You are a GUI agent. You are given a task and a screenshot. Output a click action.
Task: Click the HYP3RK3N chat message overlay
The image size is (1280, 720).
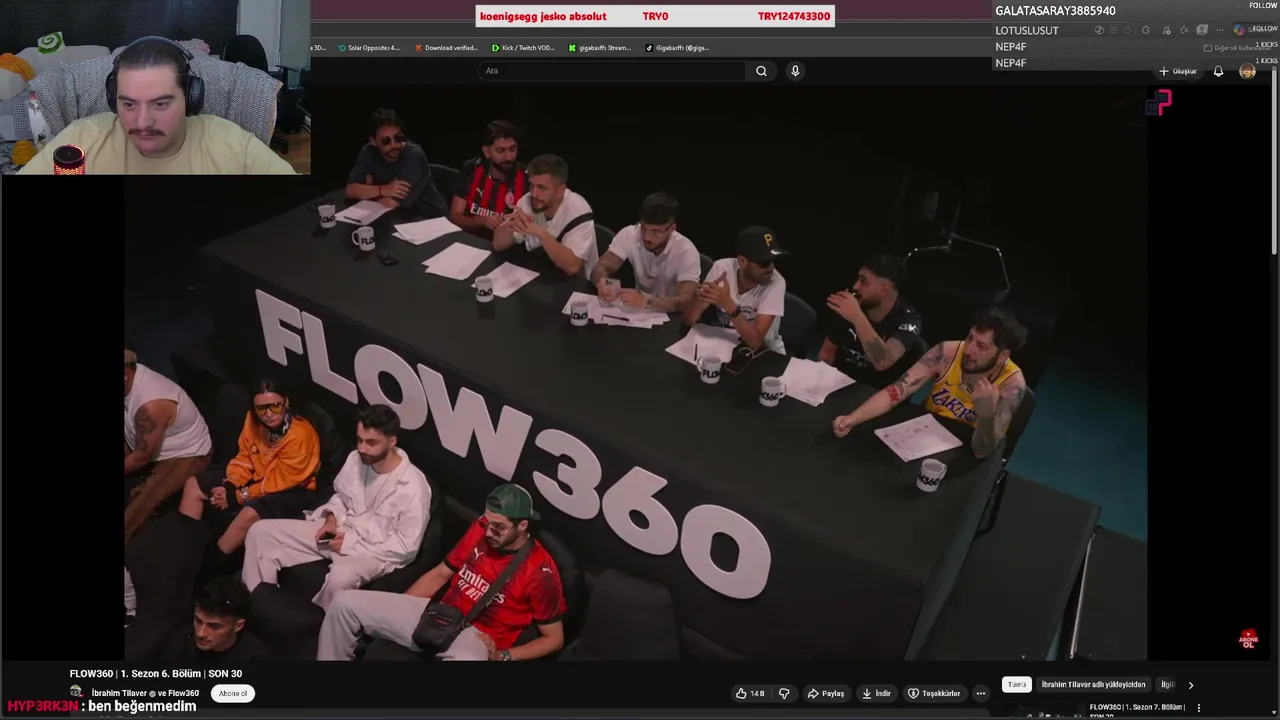pyautogui.click(x=102, y=706)
